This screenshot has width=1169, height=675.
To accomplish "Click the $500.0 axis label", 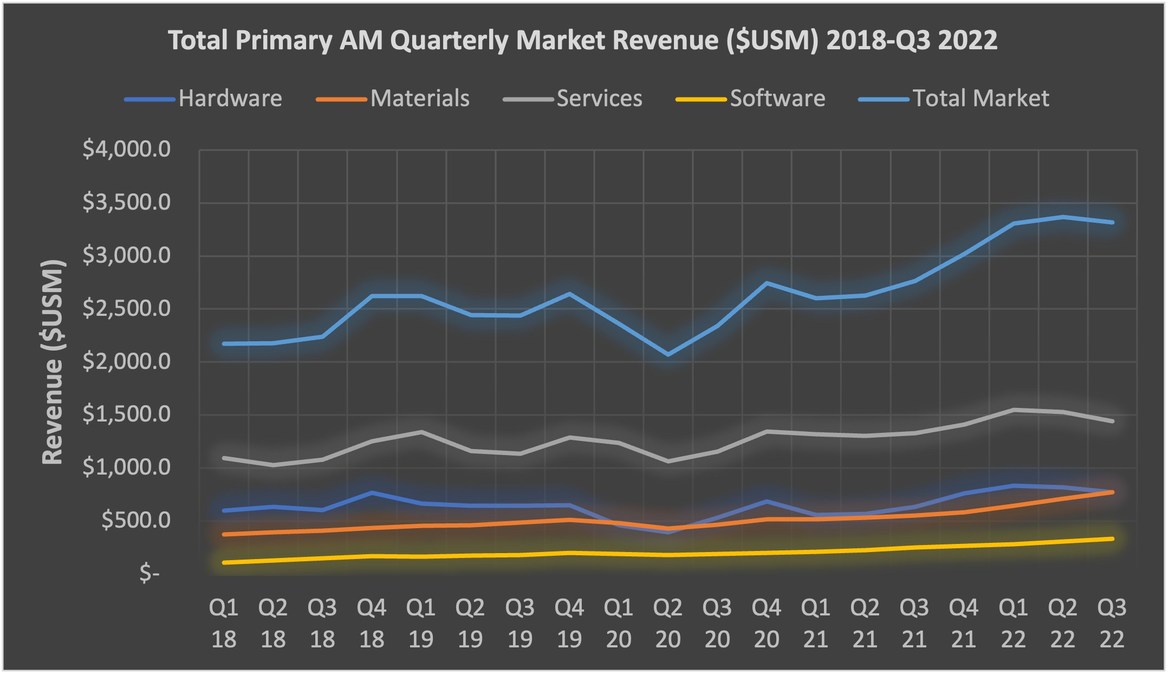I will pos(136,520).
